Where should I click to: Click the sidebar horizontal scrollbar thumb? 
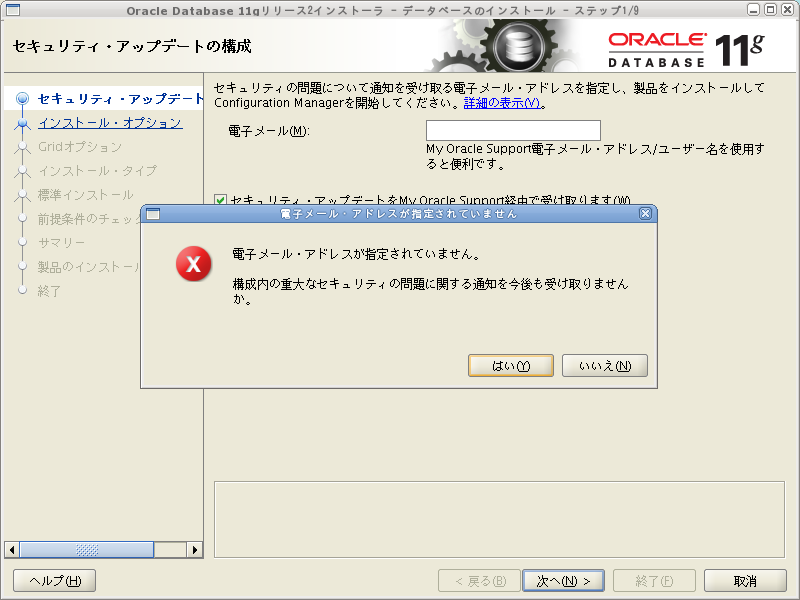(x=87, y=549)
